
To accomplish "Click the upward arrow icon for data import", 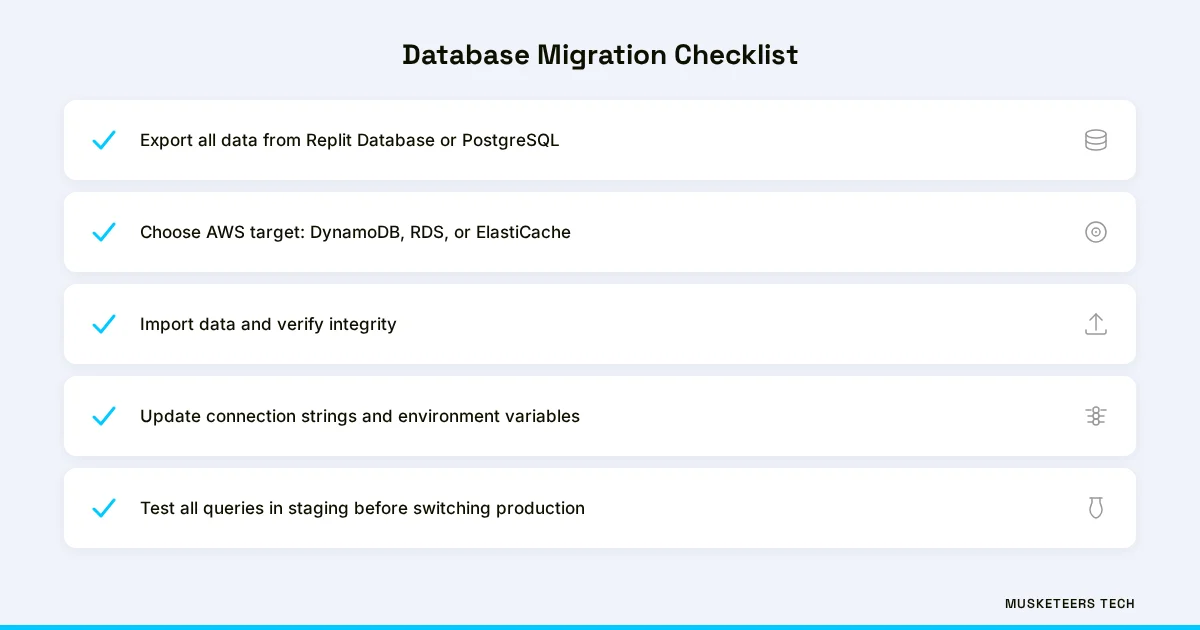I will (x=1096, y=324).
